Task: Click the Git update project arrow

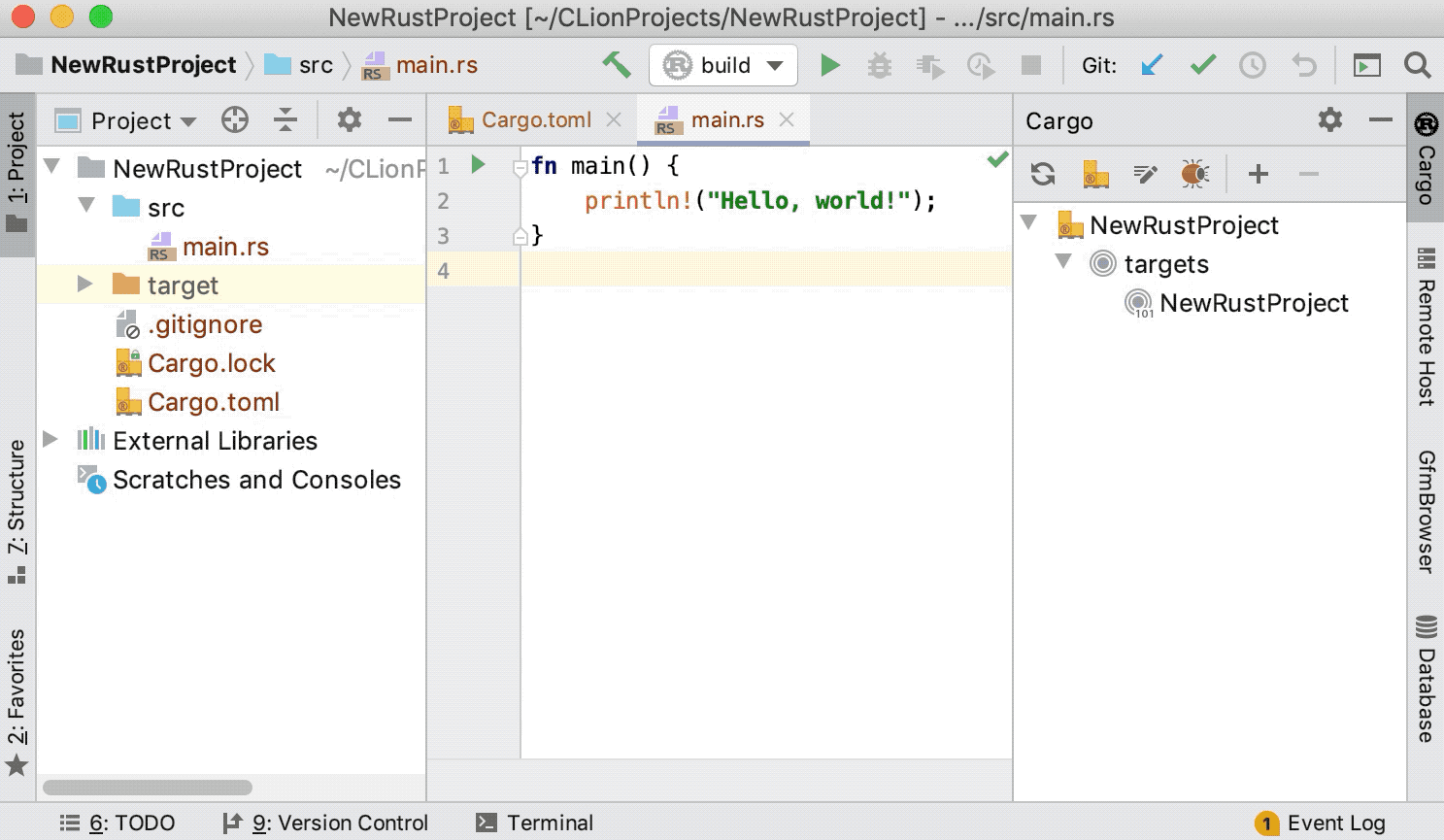Action: point(1152,65)
